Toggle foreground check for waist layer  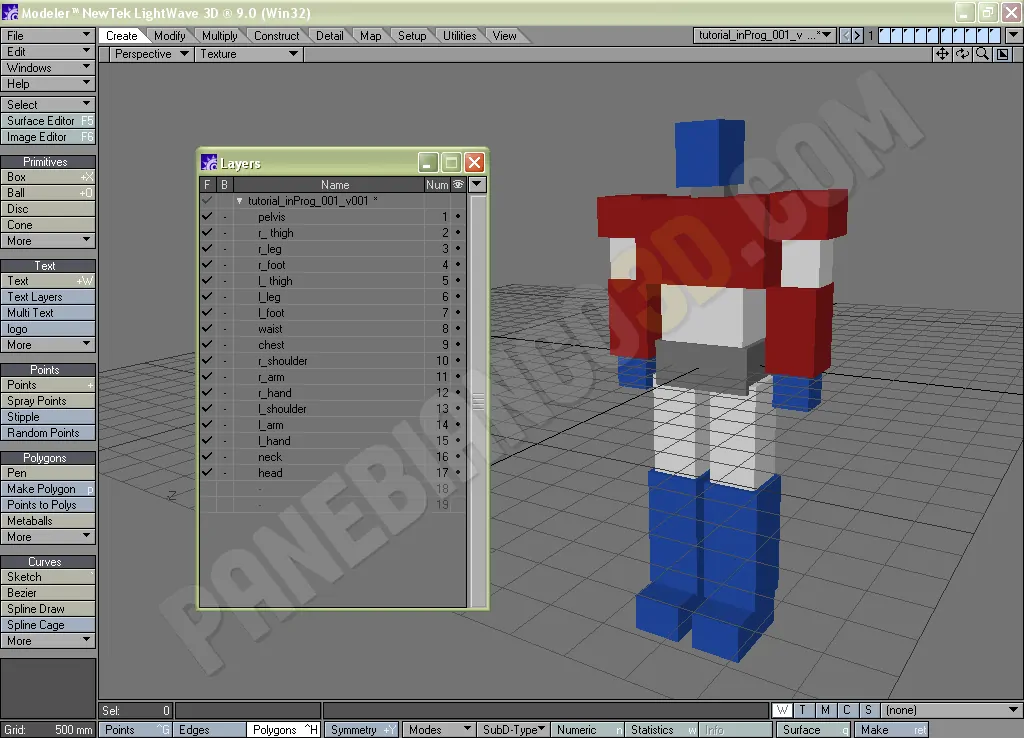(x=207, y=329)
